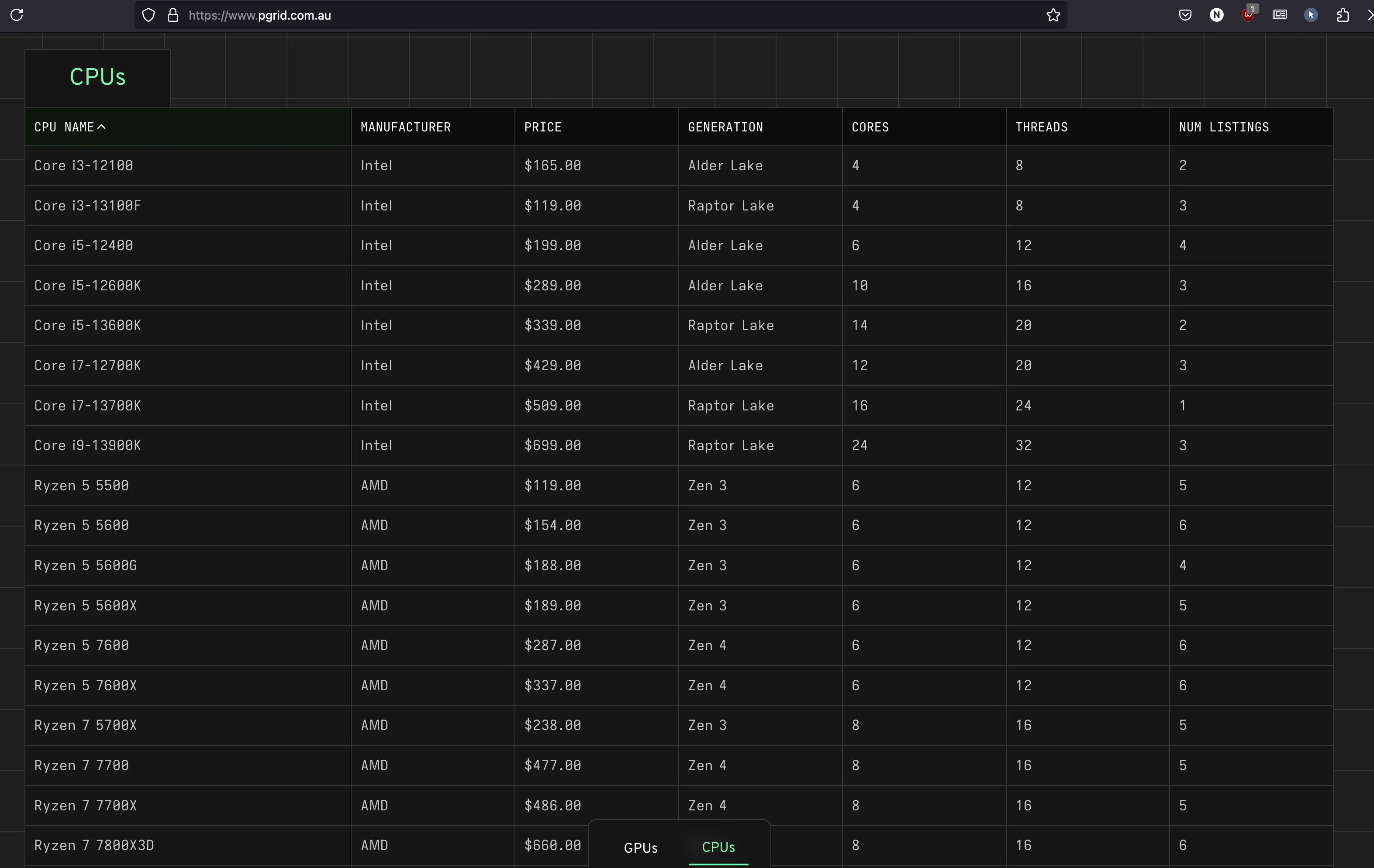The width and height of the screenshot is (1374, 868).
Task: Open site security padlock info
Action: click(x=173, y=15)
